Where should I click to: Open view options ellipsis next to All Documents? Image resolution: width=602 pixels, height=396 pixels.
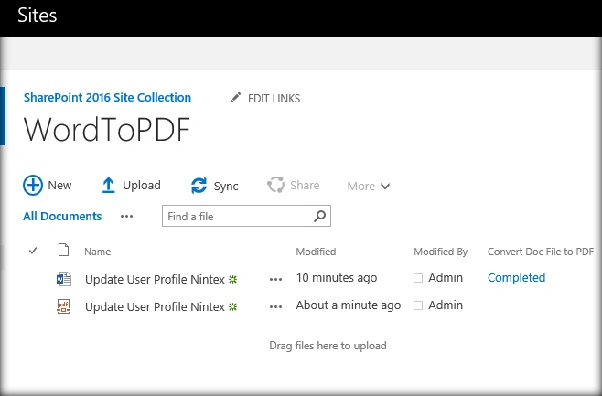tap(127, 217)
